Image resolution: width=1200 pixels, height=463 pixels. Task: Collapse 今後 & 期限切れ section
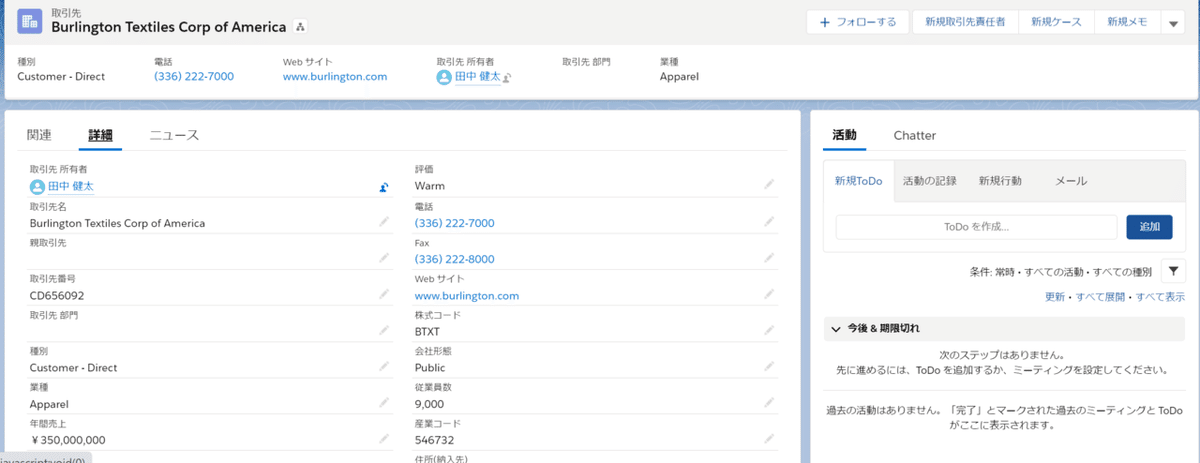pyautogui.click(x=836, y=328)
